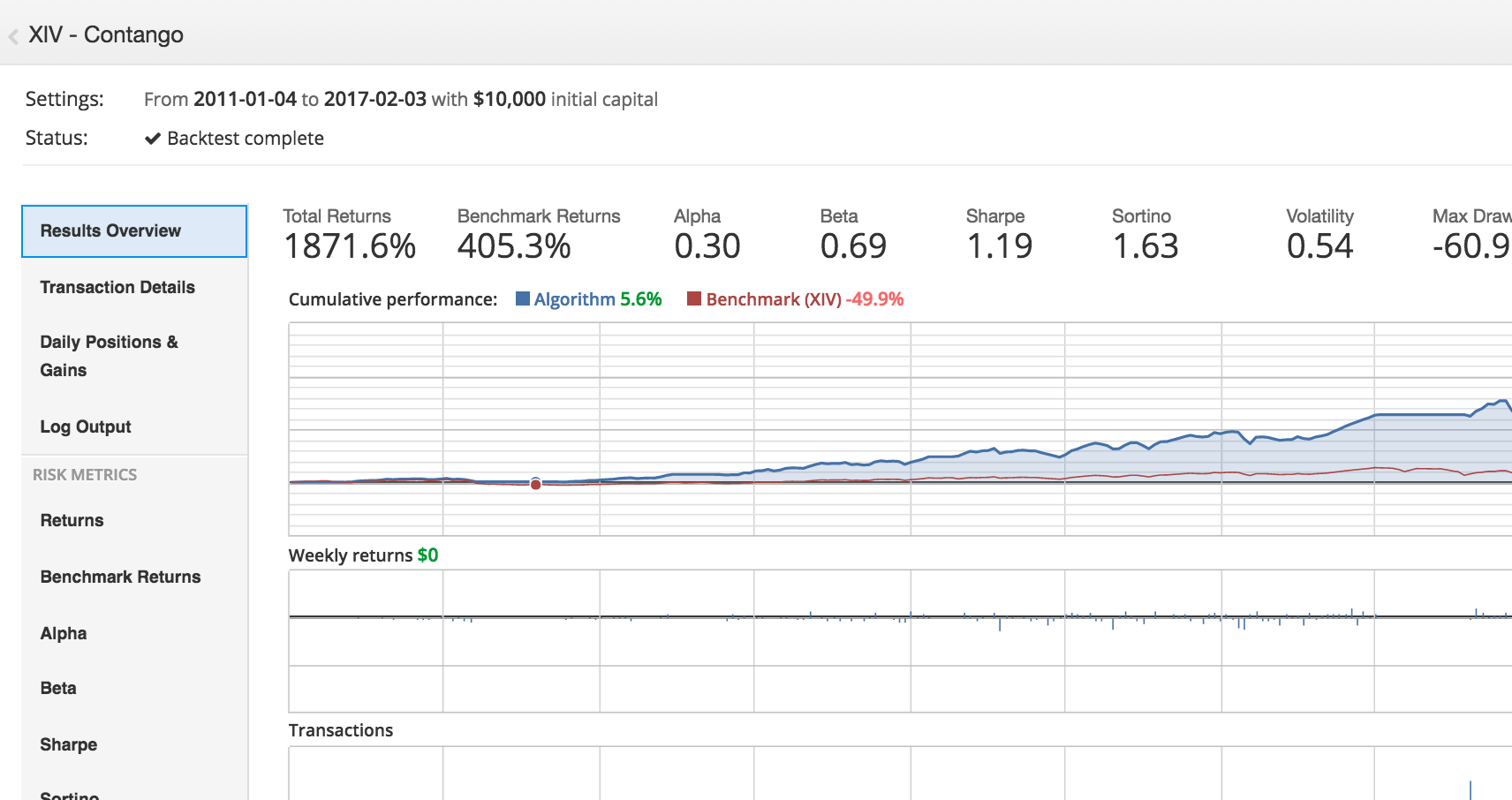Click the Sharpe 1.19 statistic
This screenshot has width=1512, height=800.
point(999,246)
